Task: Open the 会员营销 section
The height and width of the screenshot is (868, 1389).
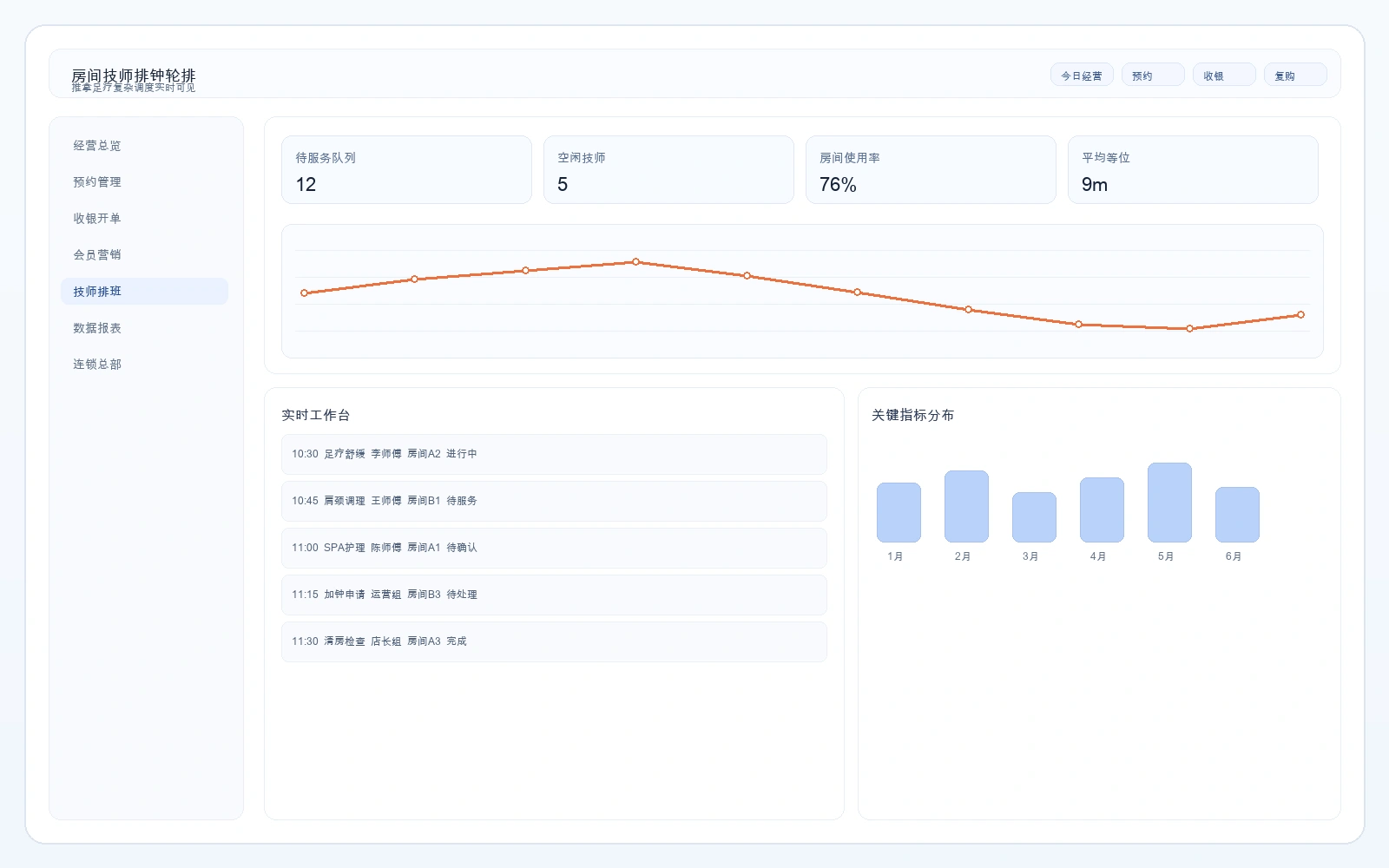Action: [x=96, y=254]
